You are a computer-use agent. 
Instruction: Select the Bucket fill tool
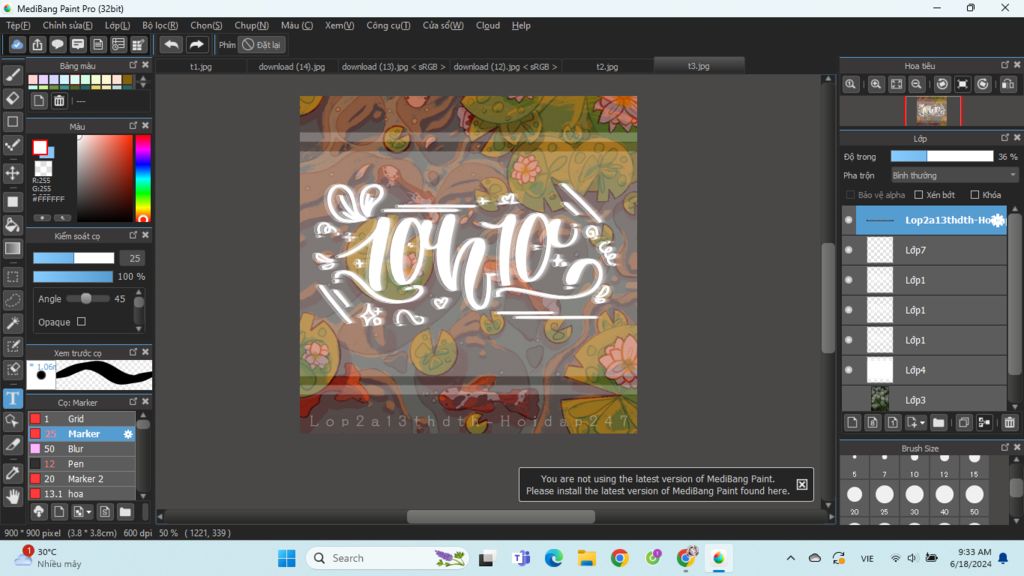(x=12, y=225)
